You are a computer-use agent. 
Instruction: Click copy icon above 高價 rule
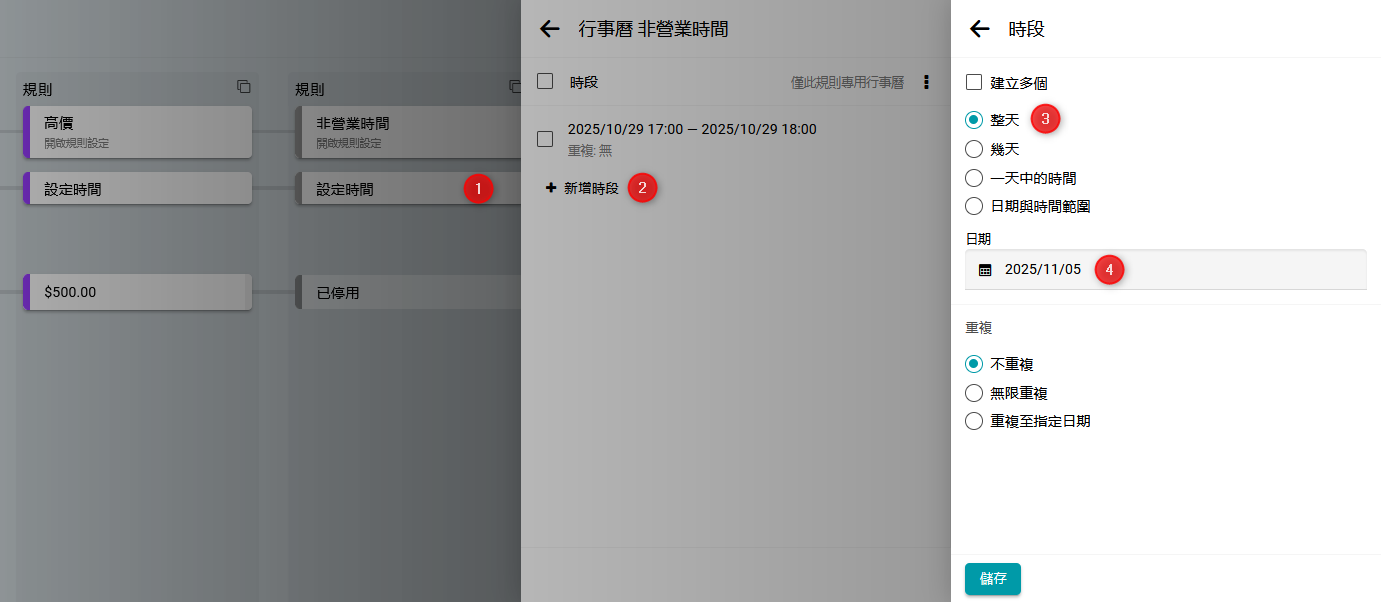tap(244, 87)
